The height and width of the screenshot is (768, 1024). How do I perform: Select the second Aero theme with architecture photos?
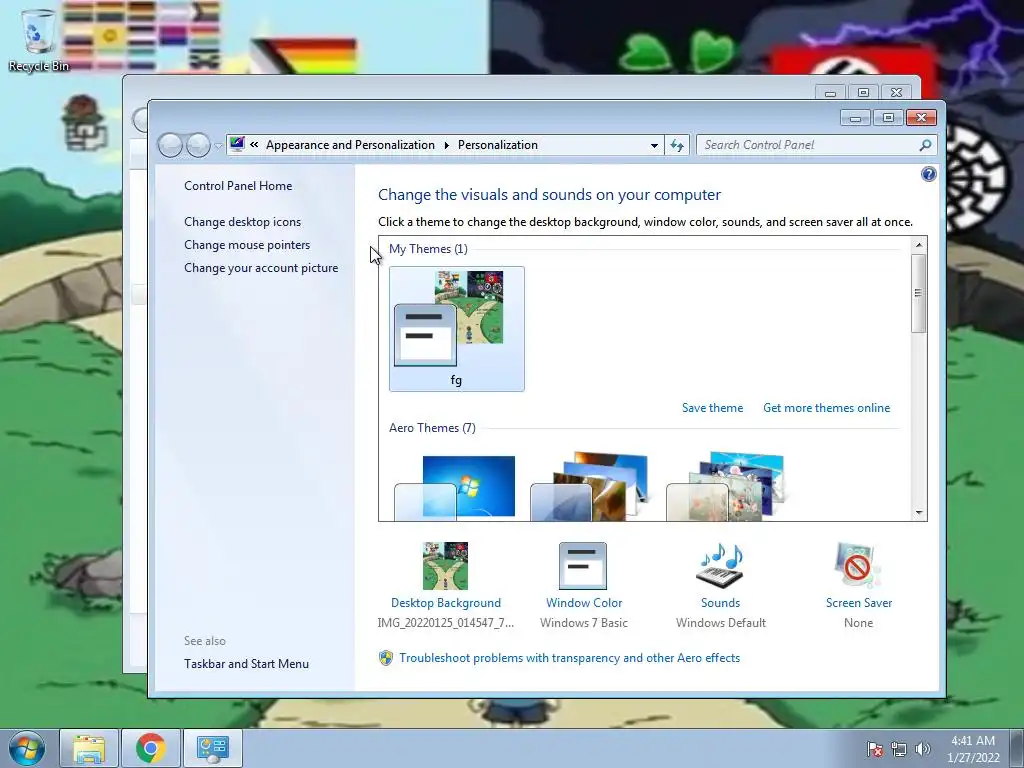click(590, 487)
